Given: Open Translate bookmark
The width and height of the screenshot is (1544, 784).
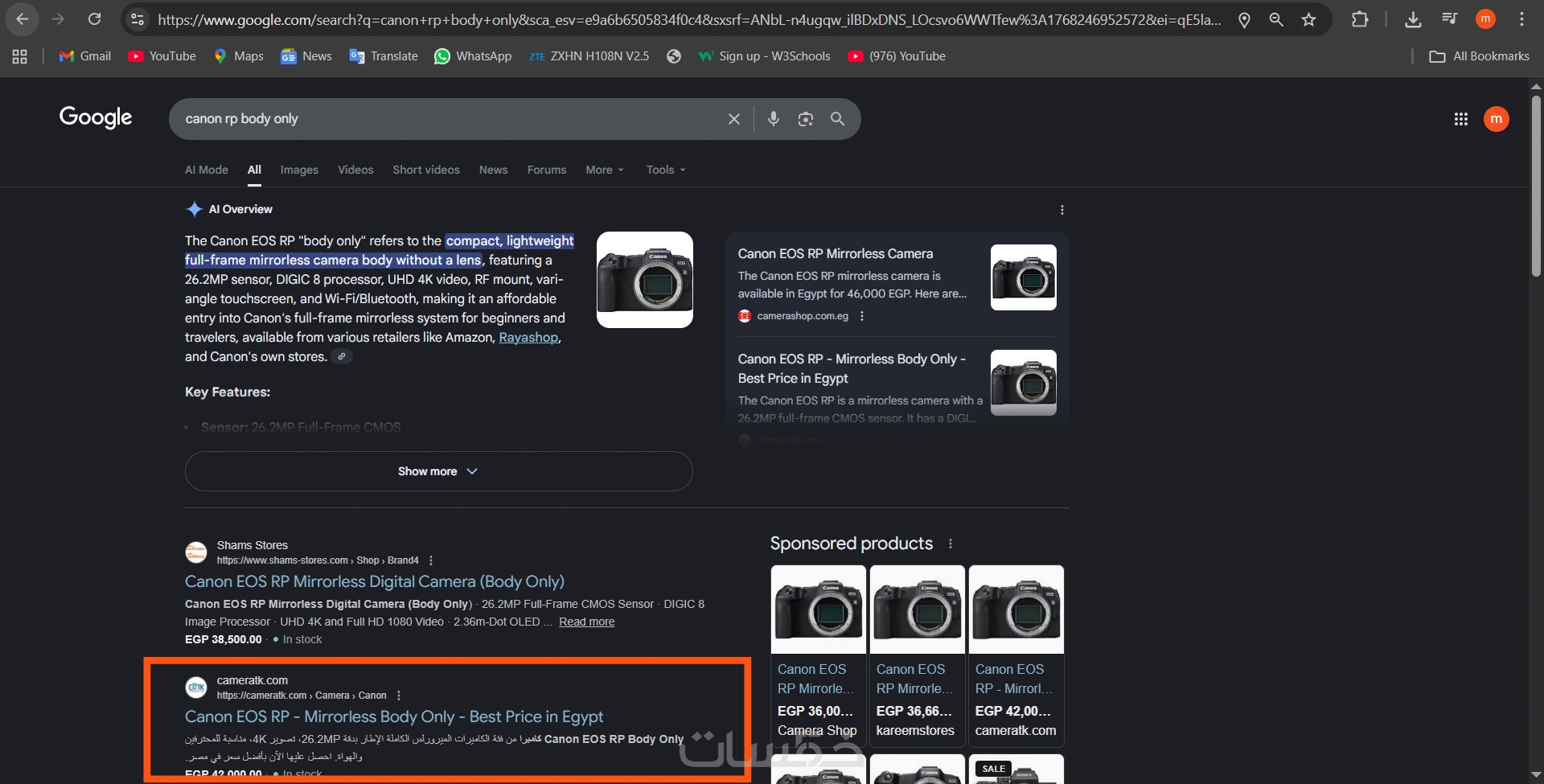Looking at the screenshot, I should 384,56.
